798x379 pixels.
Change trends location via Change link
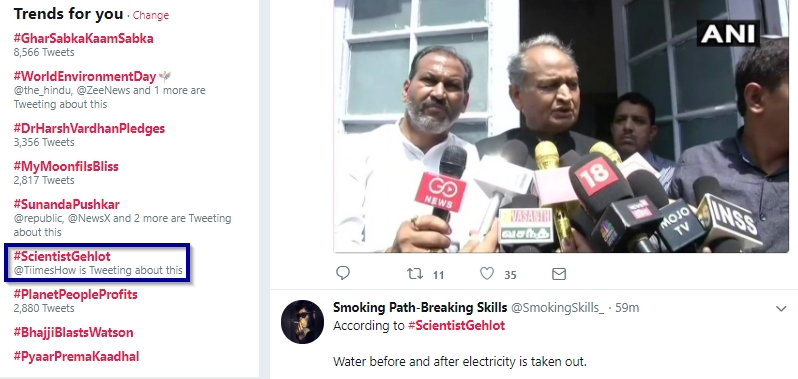151,15
